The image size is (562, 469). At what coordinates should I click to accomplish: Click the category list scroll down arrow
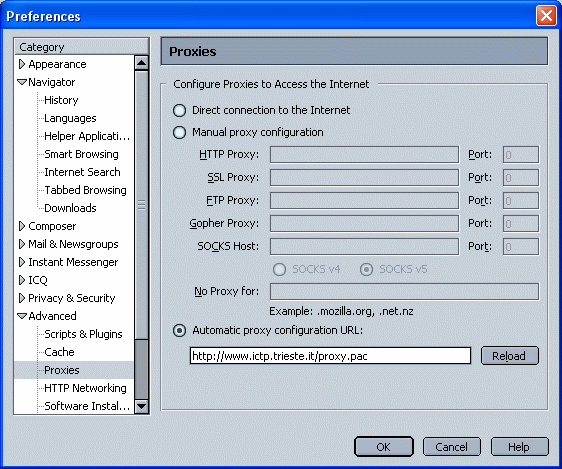(x=142, y=406)
